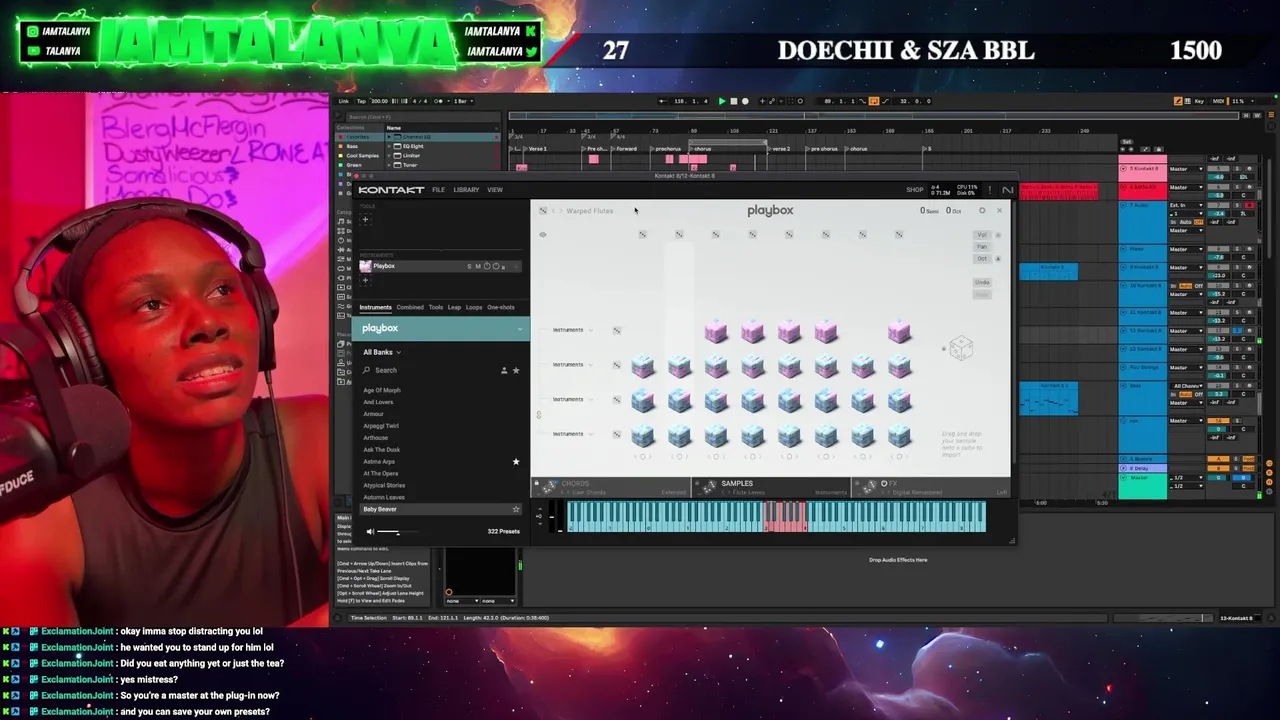Open the Kontakt VIEW menu
The height and width of the screenshot is (720, 1280).
click(495, 189)
